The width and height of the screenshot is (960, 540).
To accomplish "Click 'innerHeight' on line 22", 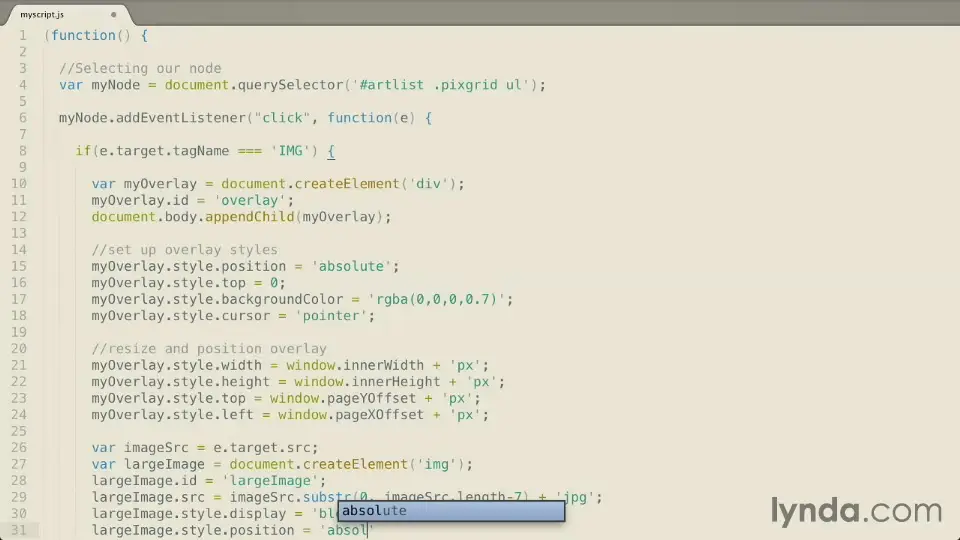I will (396, 382).
